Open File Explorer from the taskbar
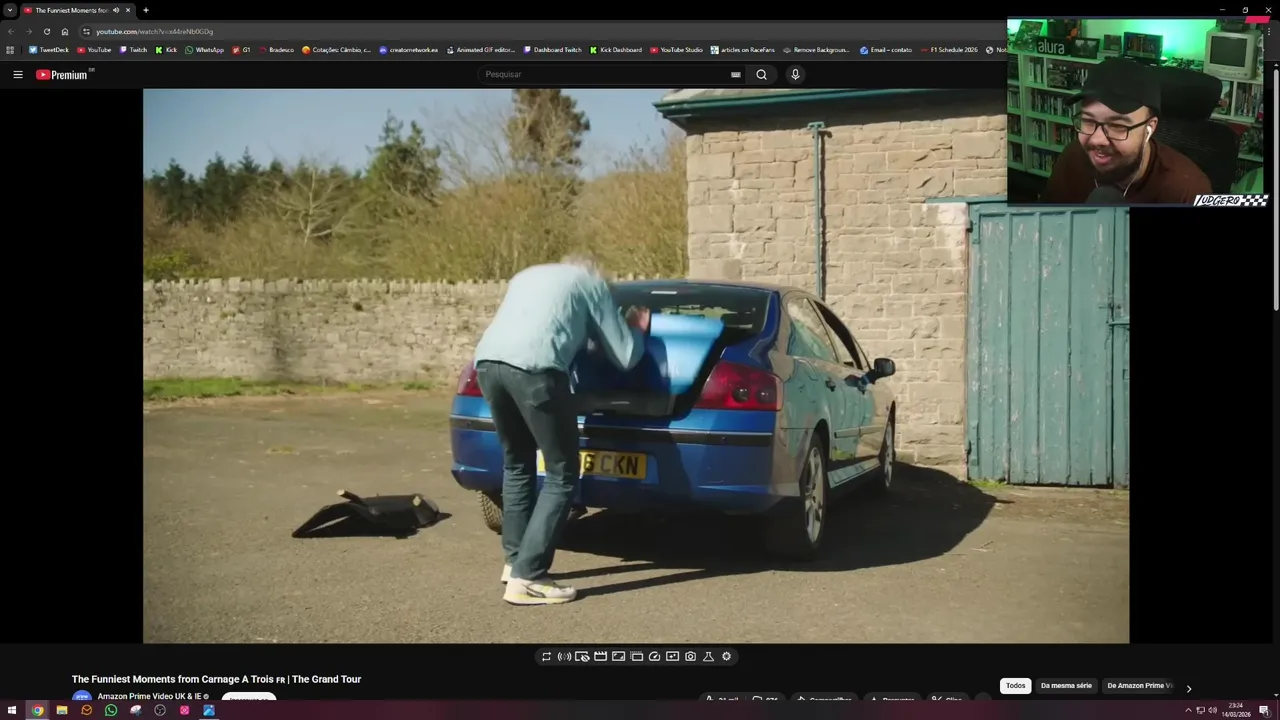1280x720 pixels. [x=62, y=710]
